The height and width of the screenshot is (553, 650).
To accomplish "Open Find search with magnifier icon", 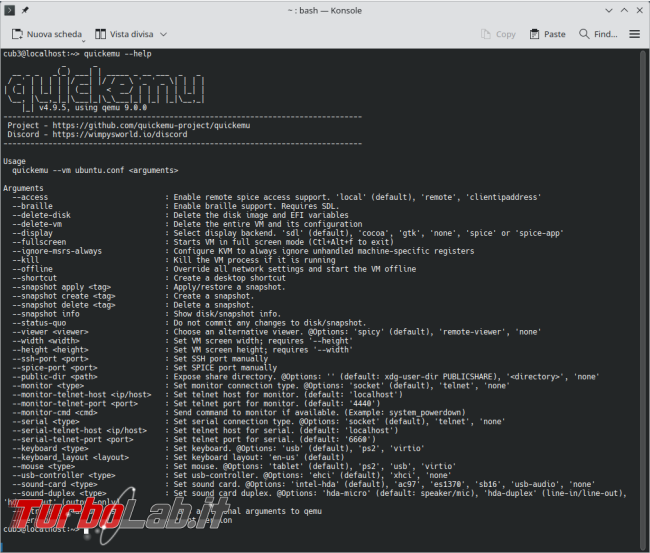I will 598,34.
